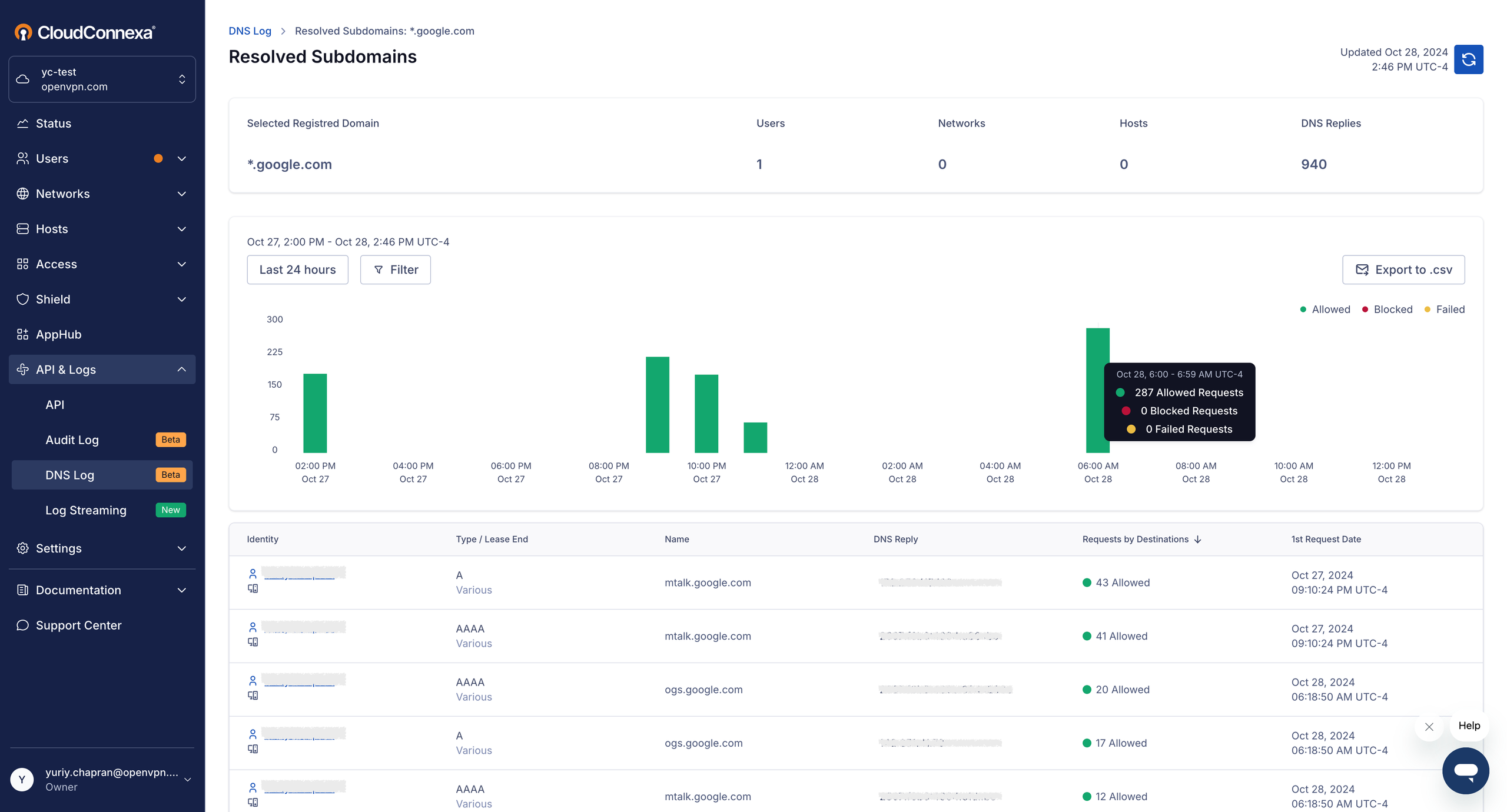Viewport: 1507px width, 812px height.
Task: Click the tallest bar at 06:00 AM
Action: coord(1097,390)
